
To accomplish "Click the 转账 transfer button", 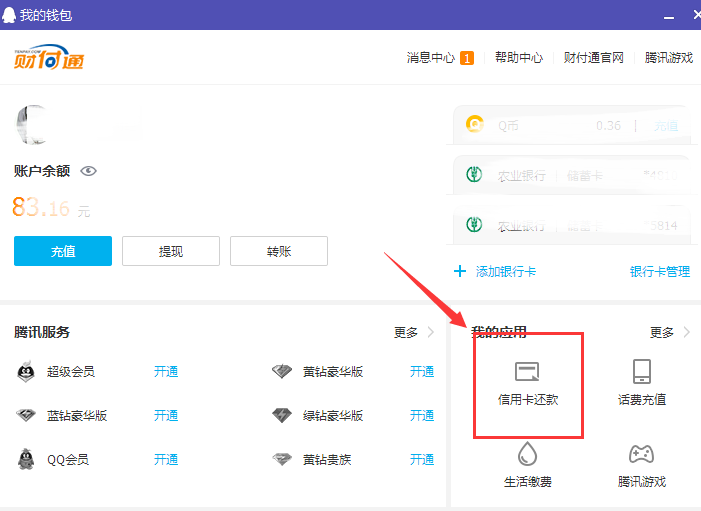I will (x=279, y=251).
